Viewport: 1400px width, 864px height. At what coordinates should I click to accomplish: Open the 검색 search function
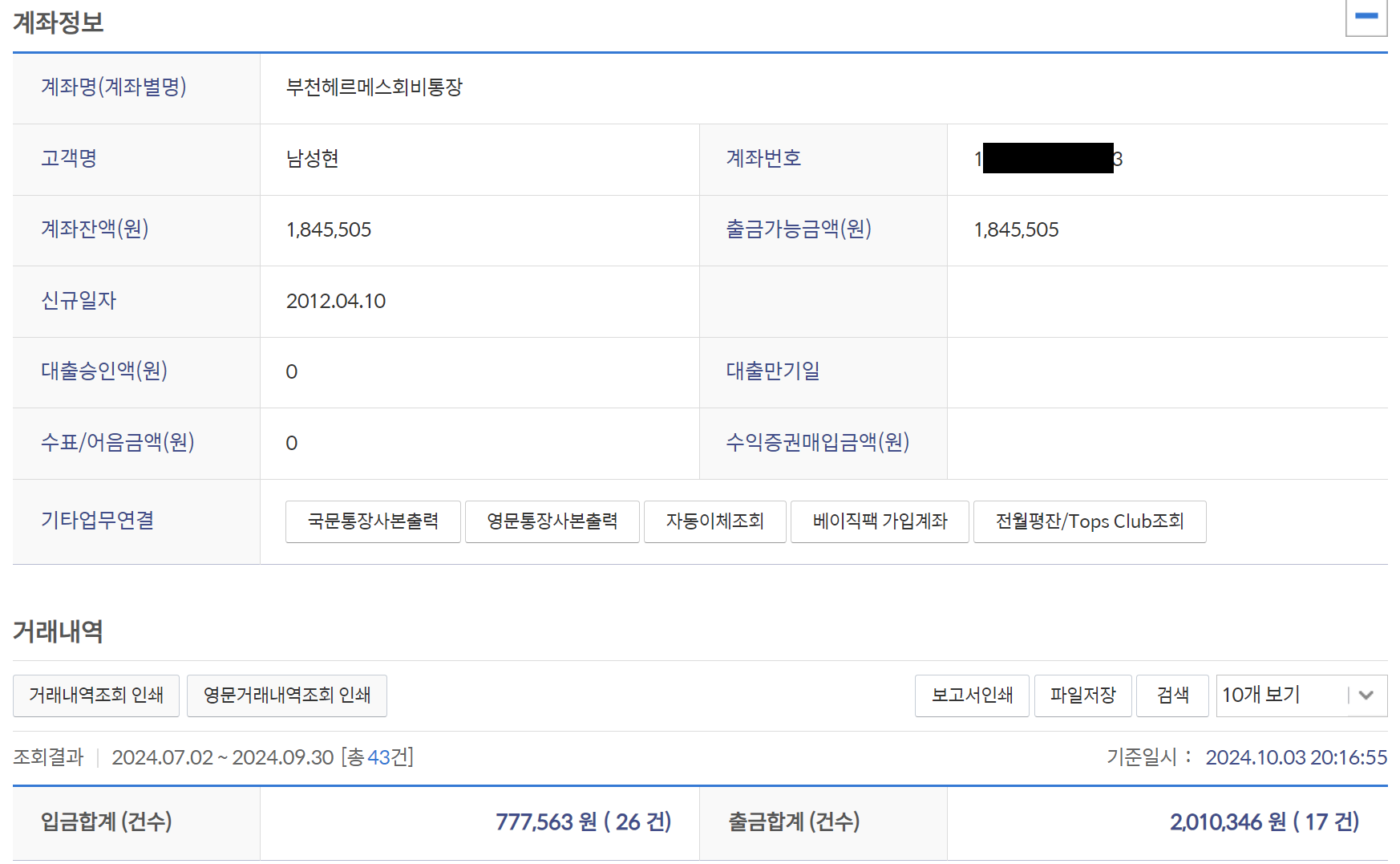[1172, 696]
